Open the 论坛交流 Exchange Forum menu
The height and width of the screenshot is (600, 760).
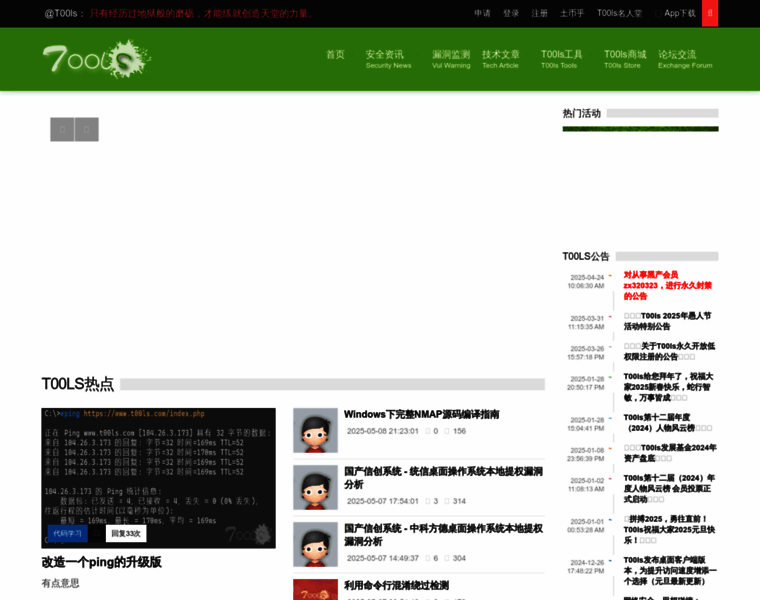click(x=685, y=59)
